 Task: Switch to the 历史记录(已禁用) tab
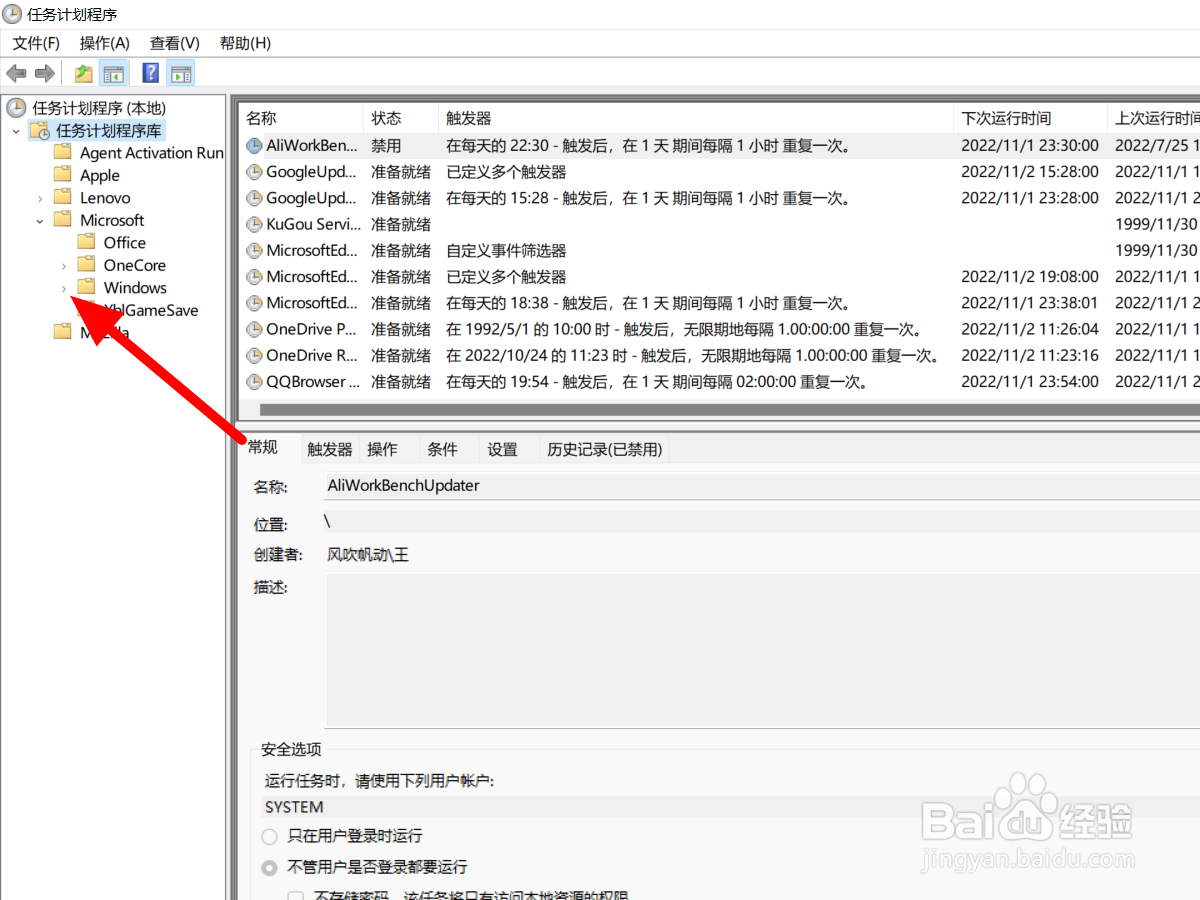coord(604,450)
